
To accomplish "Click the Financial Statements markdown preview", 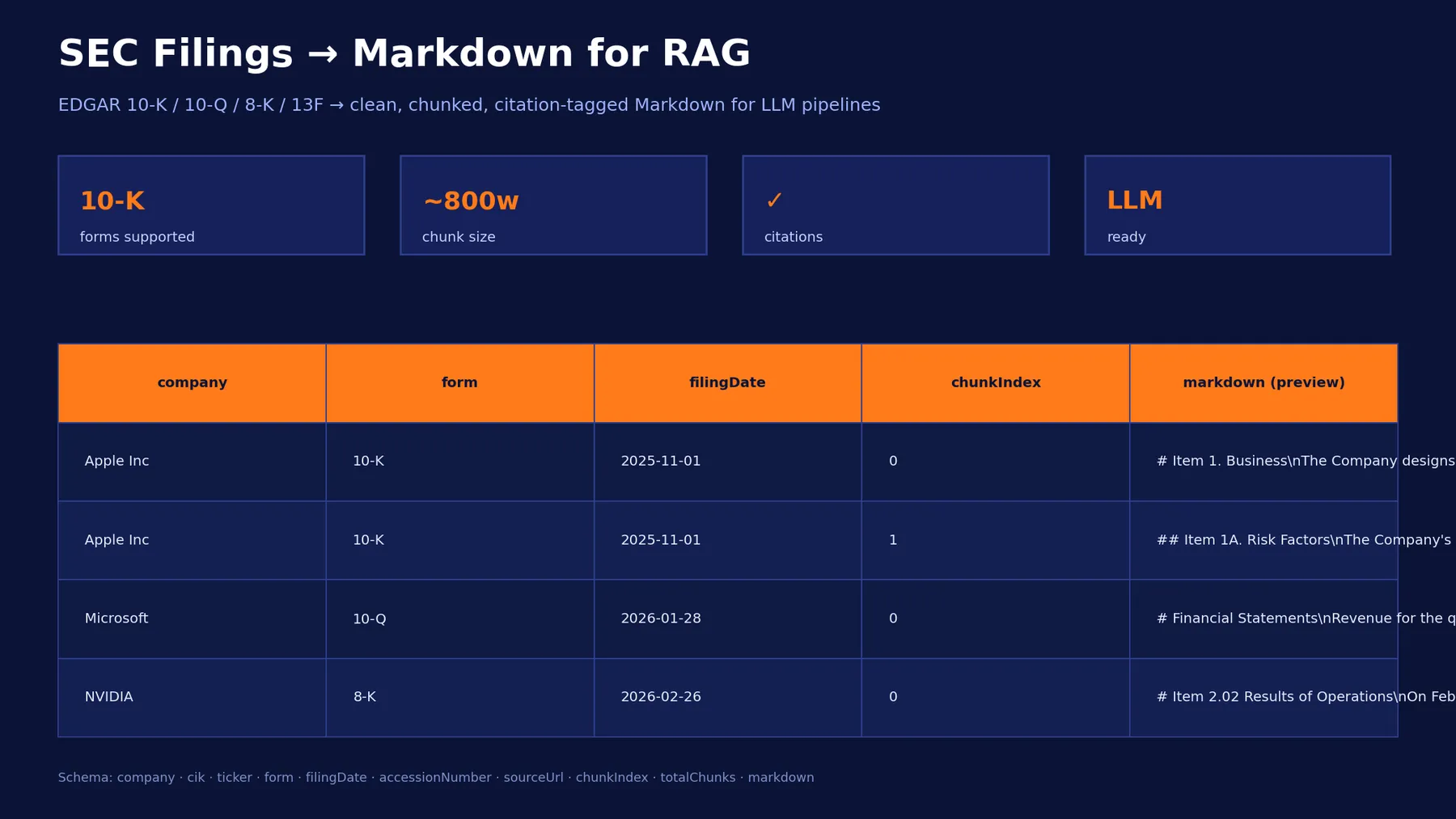I will (1263, 618).
